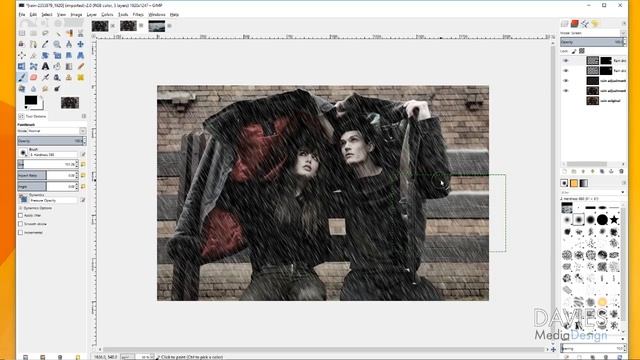Screen dimensions: 640x360
Task: Select the Ellipse Select tool
Action: tap(33, 33)
